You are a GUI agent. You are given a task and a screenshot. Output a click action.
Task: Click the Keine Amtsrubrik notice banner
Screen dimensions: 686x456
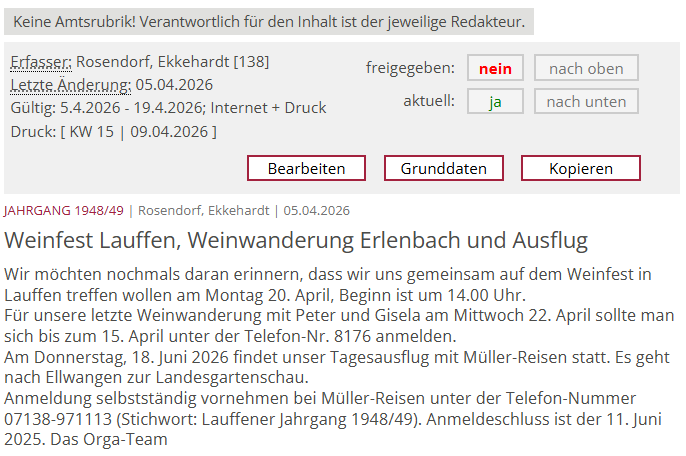[x=269, y=21]
